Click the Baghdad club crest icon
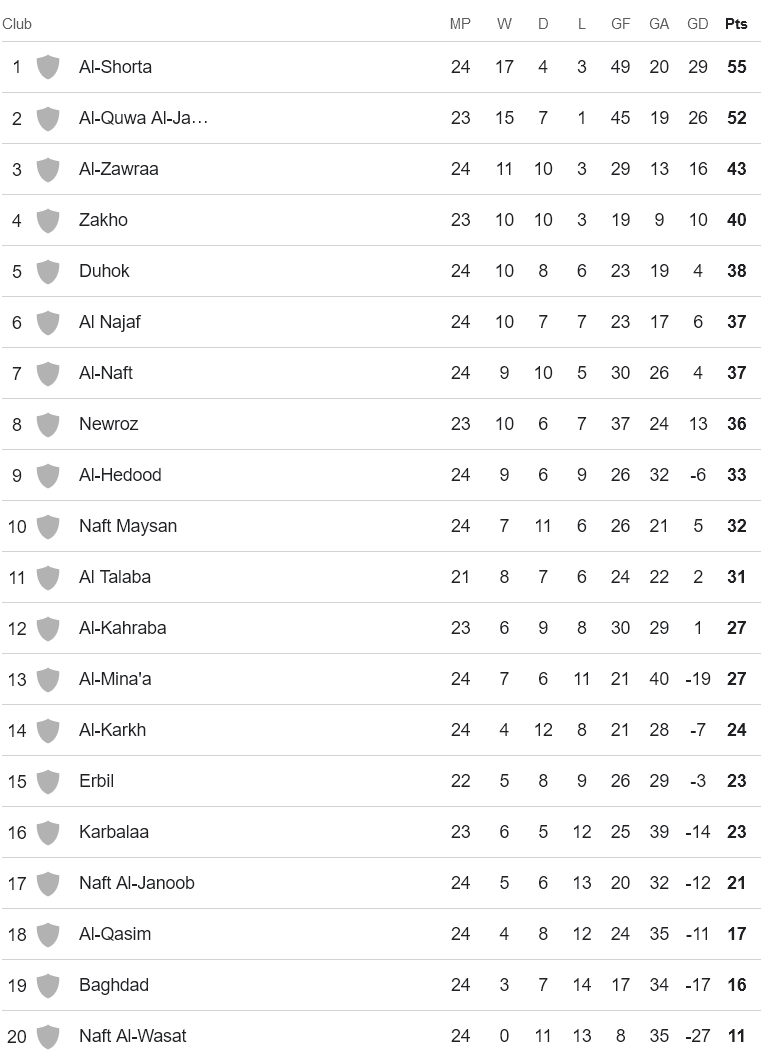The image size is (761, 1064). (48, 985)
